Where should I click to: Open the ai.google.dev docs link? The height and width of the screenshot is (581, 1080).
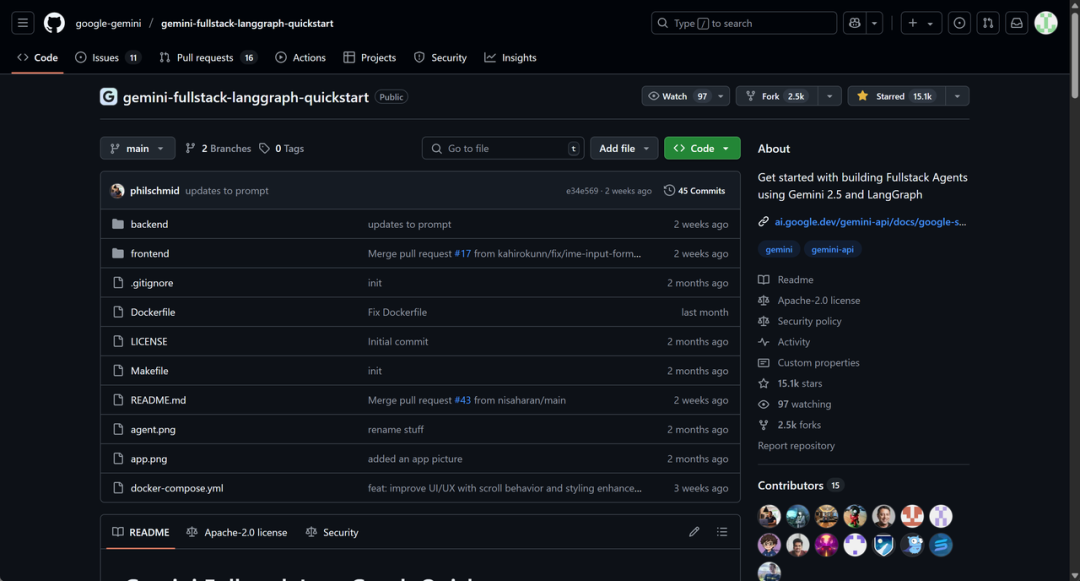(x=870, y=222)
